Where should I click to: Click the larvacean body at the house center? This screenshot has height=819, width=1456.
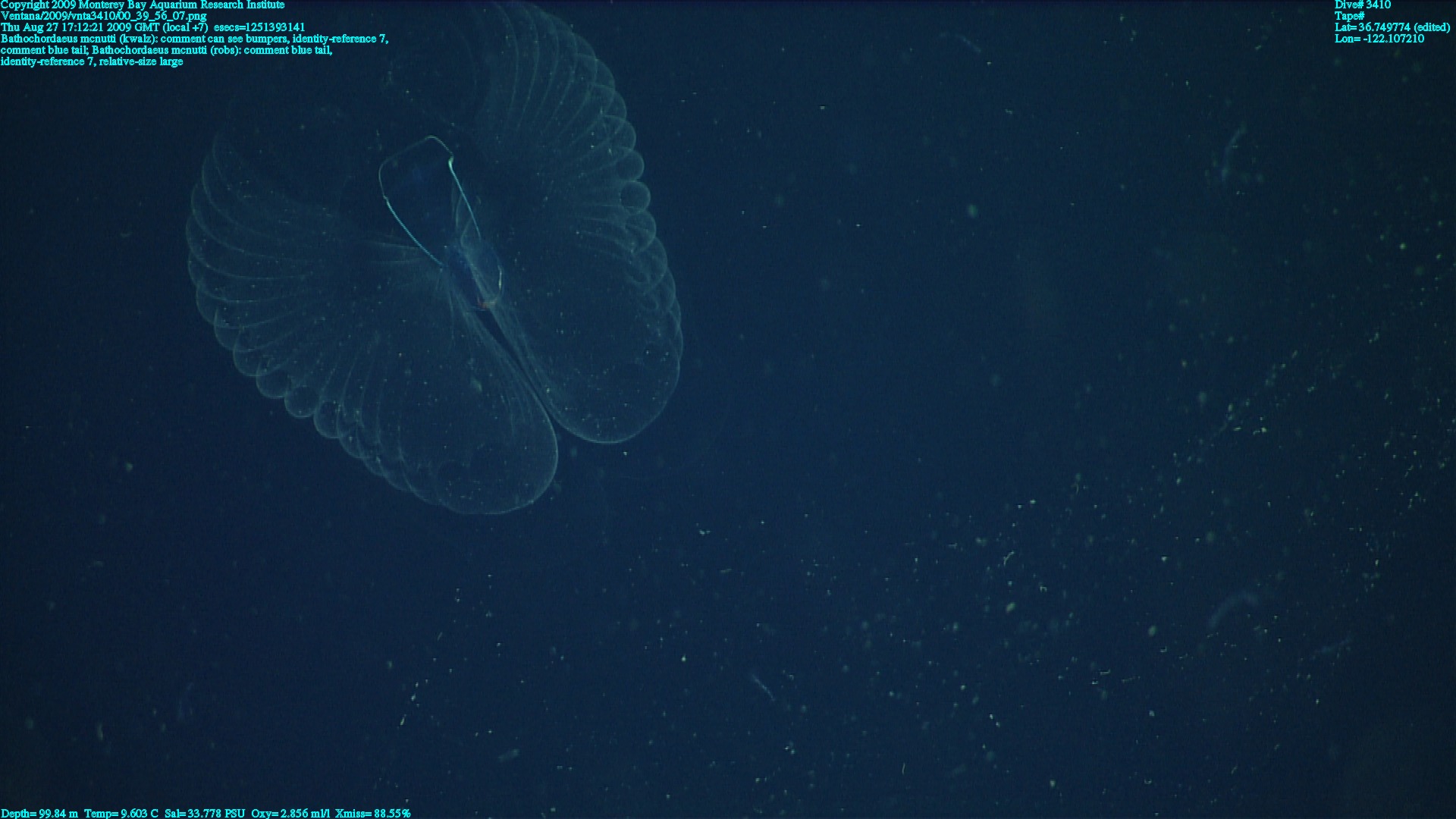point(478,277)
